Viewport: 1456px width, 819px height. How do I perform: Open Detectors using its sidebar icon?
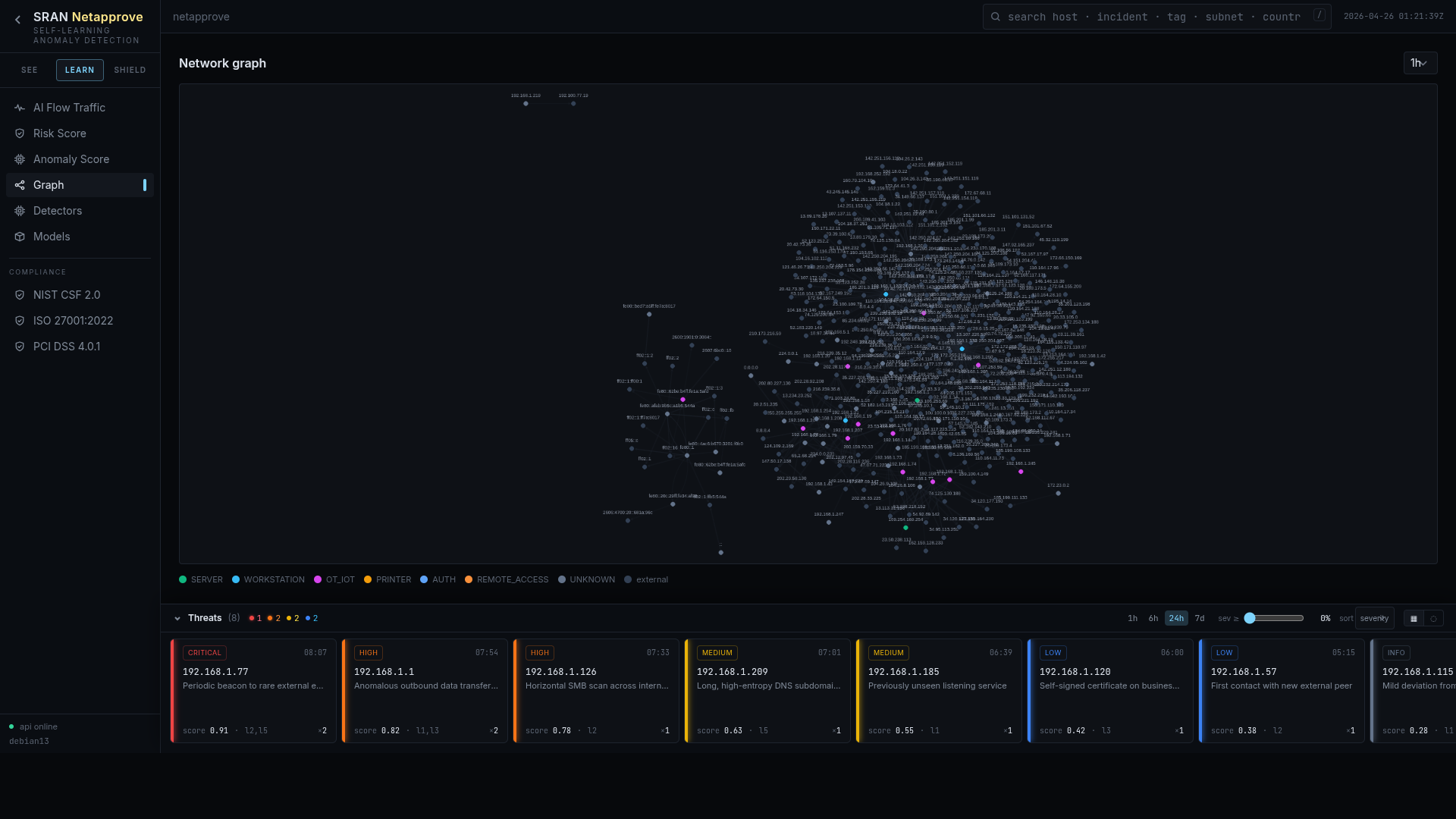[20, 211]
